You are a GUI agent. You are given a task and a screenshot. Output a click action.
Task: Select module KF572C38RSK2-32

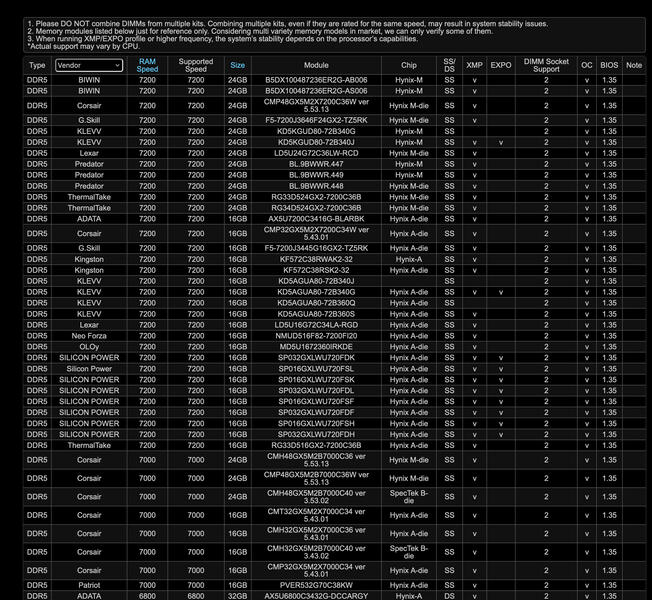pyautogui.click(x=316, y=270)
